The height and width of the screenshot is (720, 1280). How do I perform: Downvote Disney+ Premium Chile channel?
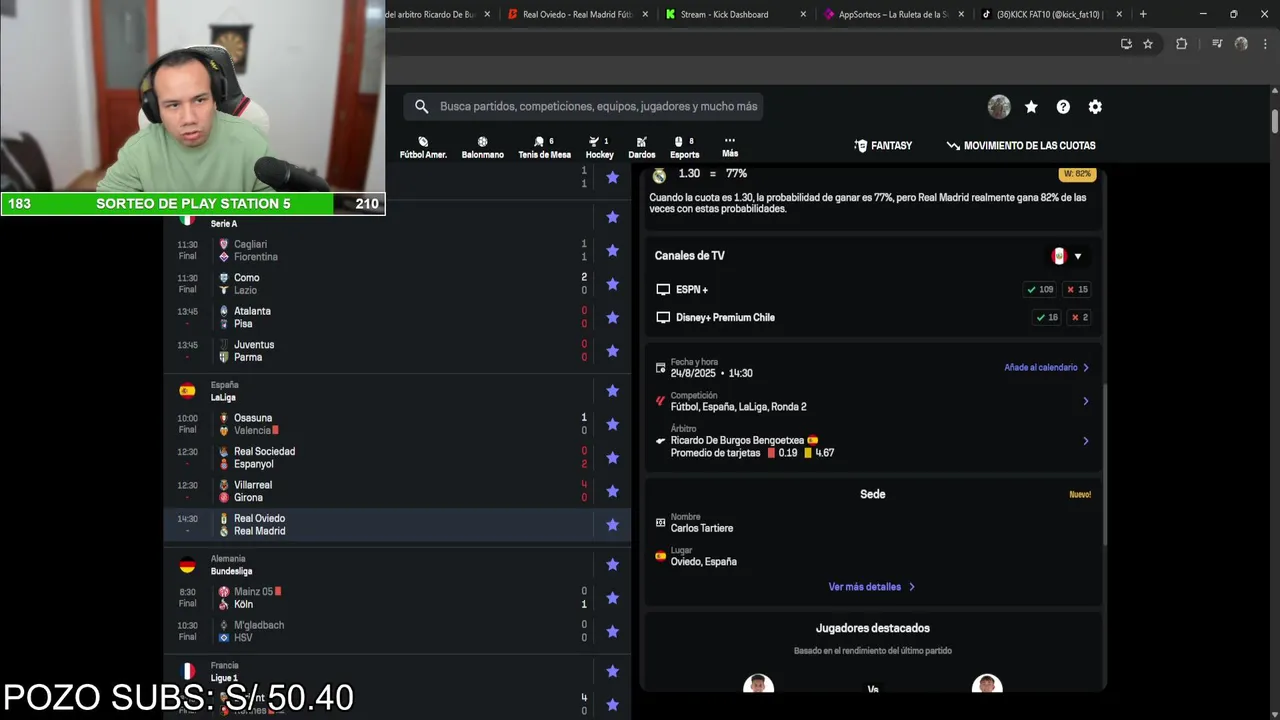tap(1079, 317)
